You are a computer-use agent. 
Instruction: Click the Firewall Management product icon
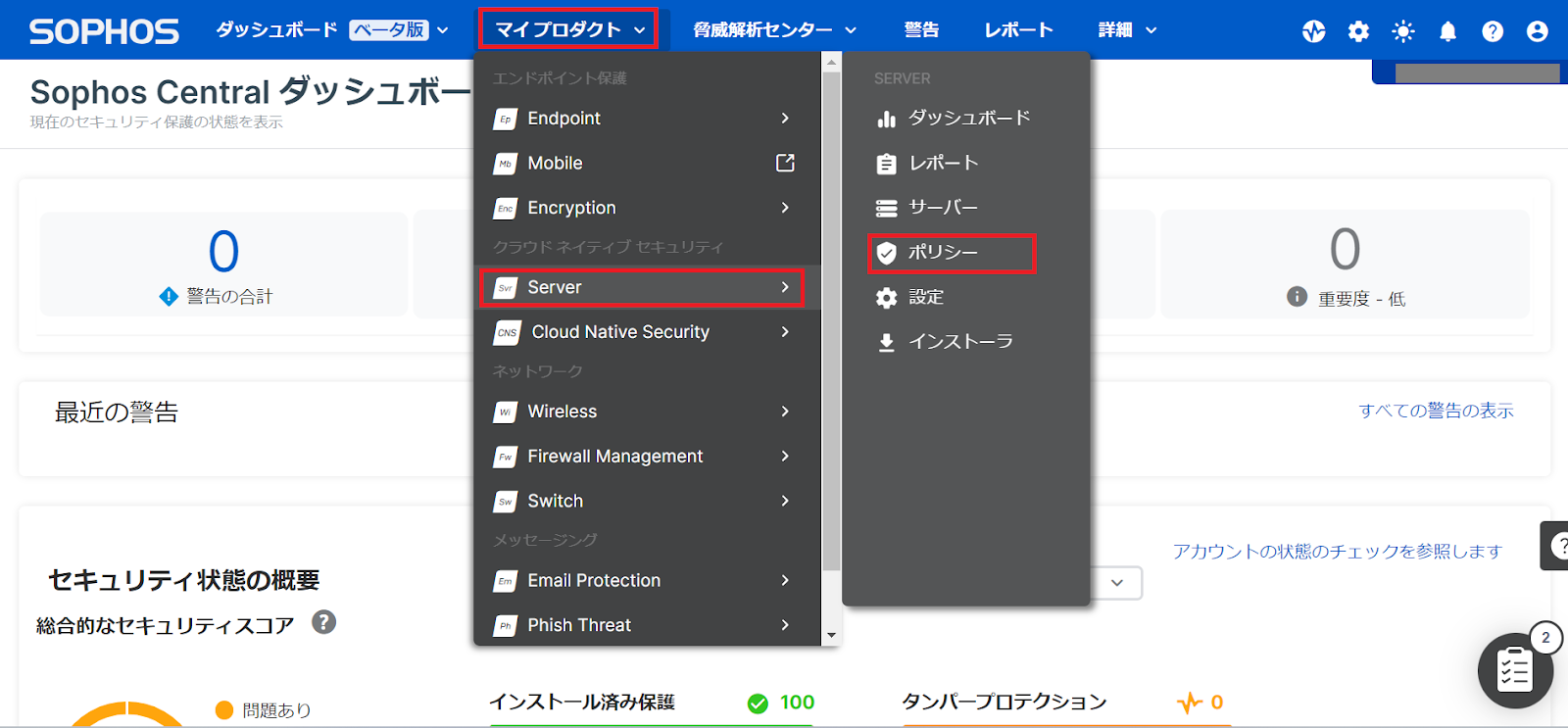click(x=506, y=457)
